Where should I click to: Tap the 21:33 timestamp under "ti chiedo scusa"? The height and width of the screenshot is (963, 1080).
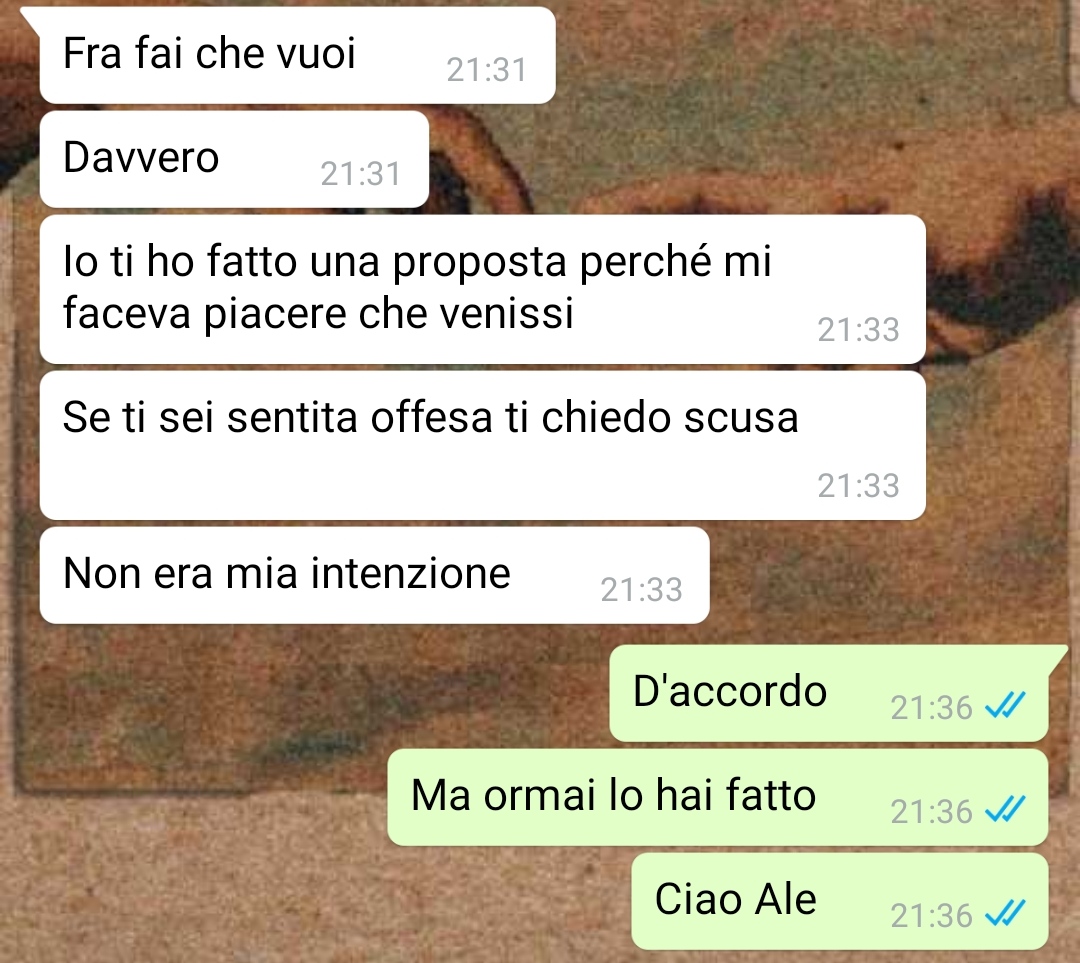(858, 486)
